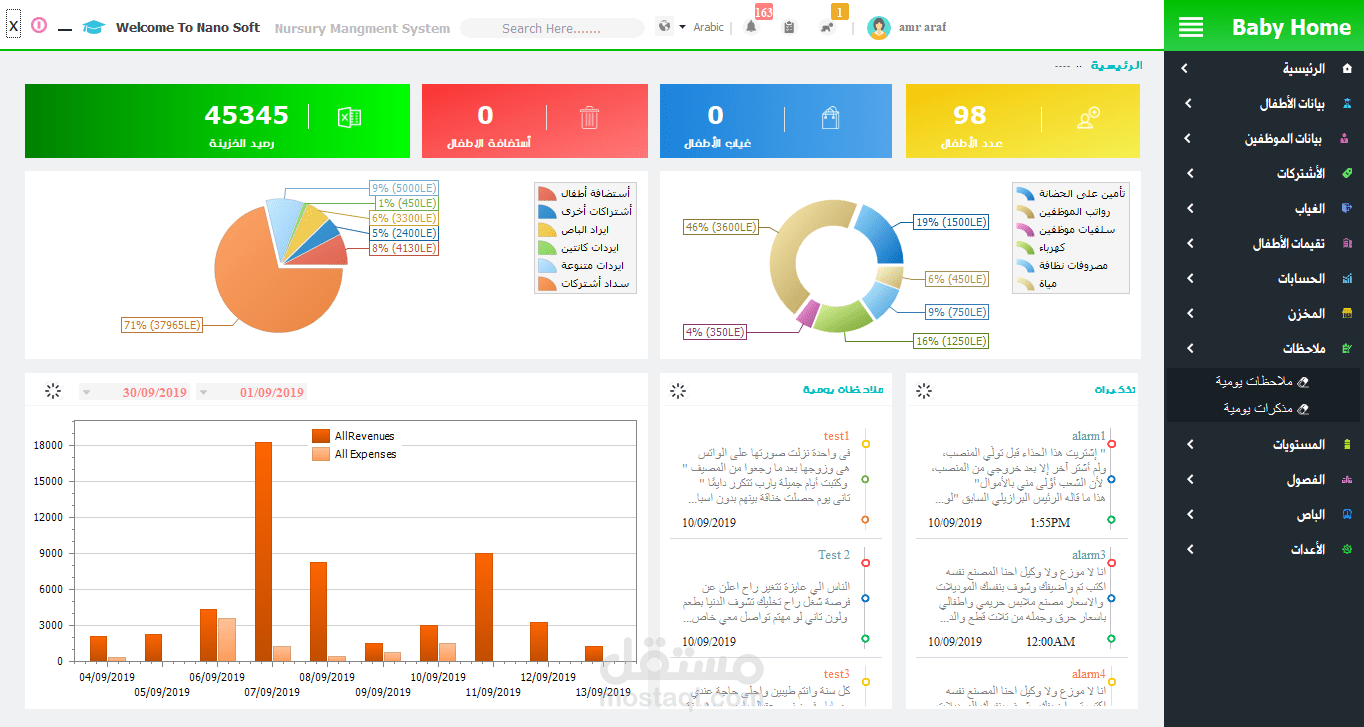
Task: Click the الرئيسية breadcrumb link
Action: pyautogui.click(x=1116, y=65)
